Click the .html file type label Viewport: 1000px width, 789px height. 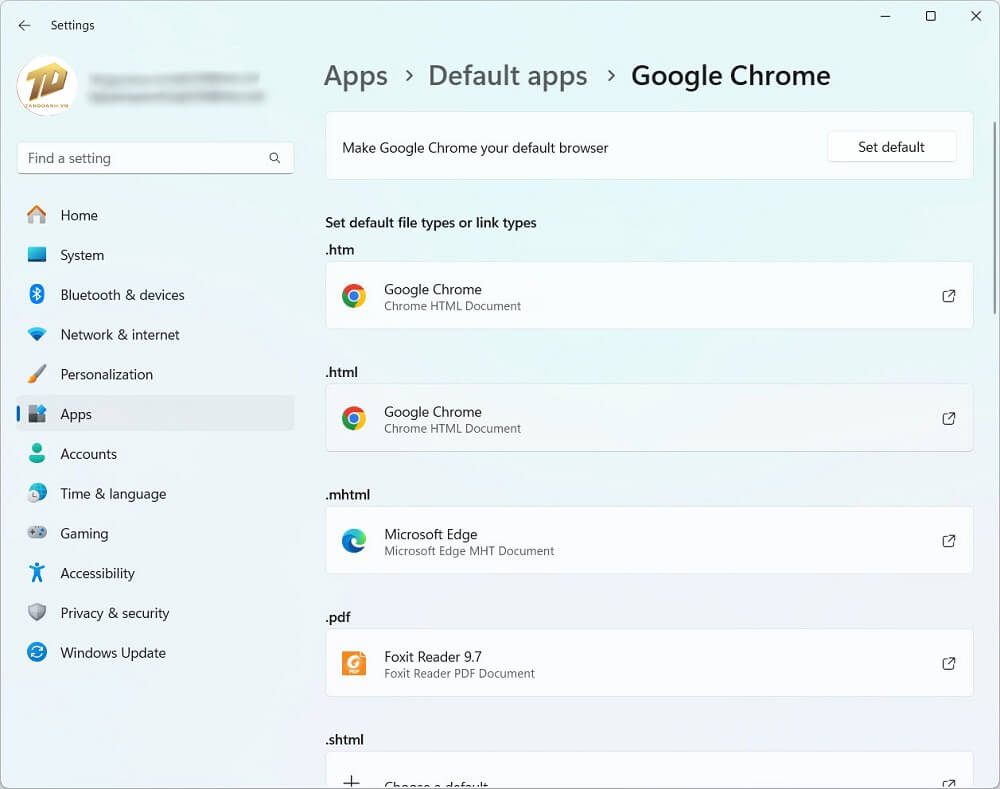click(x=341, y=372)
